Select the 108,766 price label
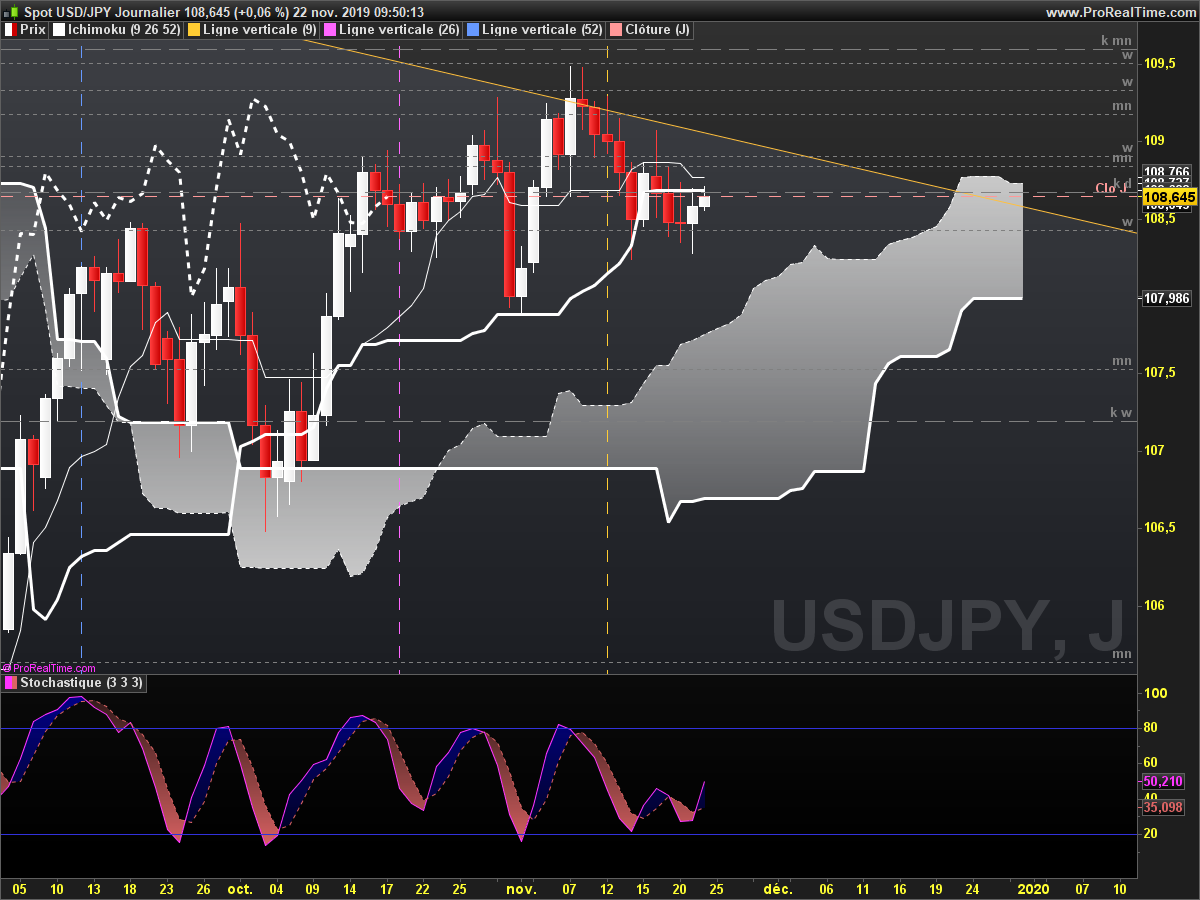 click(1166, 172)
